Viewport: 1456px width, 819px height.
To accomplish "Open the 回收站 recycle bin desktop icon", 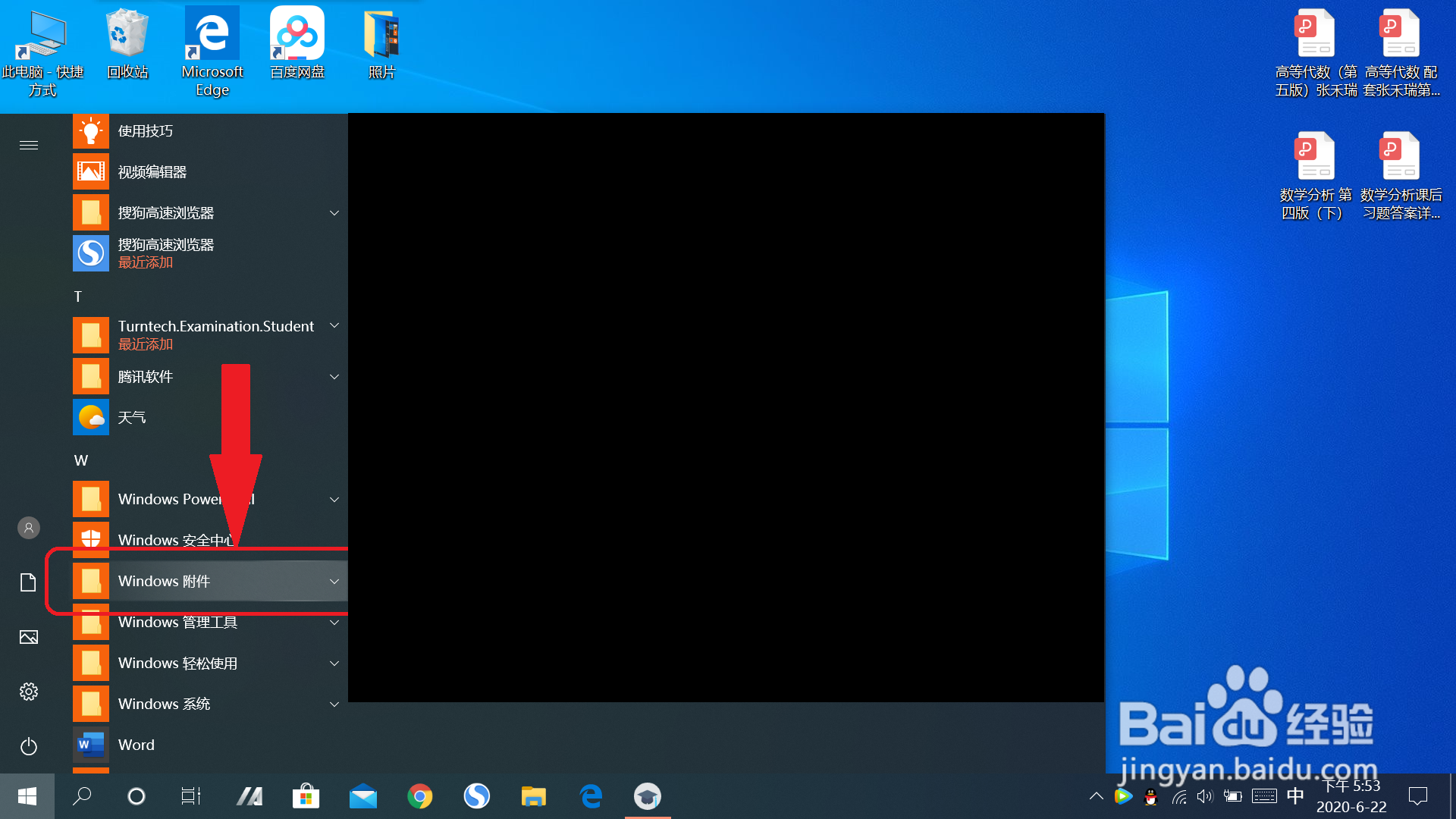I will (x=127, y=45).
